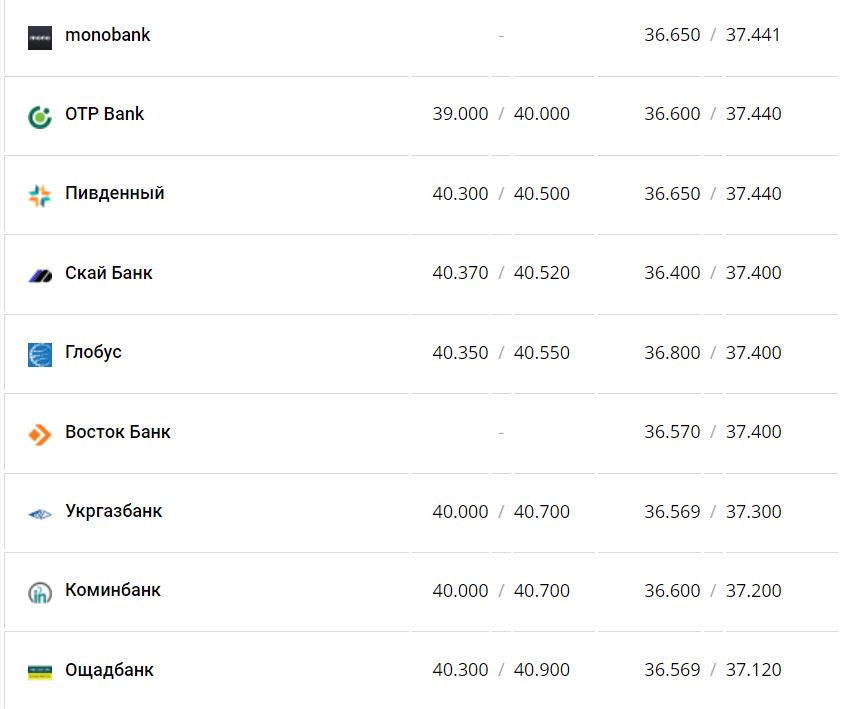Click monobank rate 36.650 / 37.441
The width and height of the screenshot is (841, 709).
click(712, 35)
